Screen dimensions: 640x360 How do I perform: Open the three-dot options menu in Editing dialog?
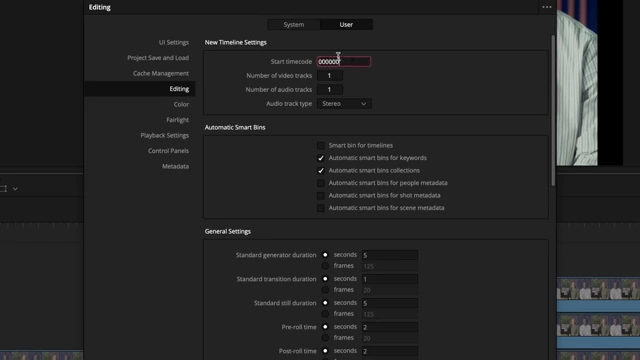(547, 7)
